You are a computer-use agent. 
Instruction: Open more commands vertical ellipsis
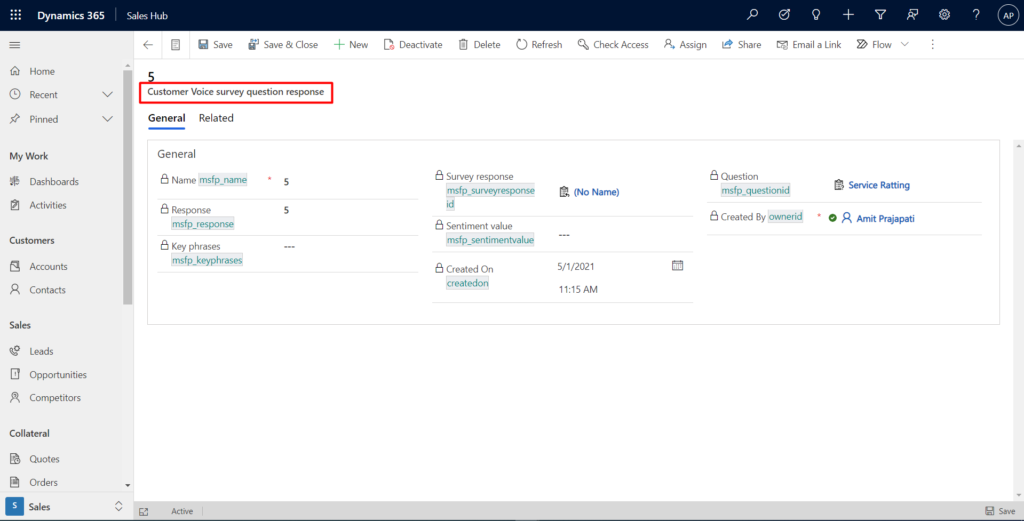click(933, 44)
